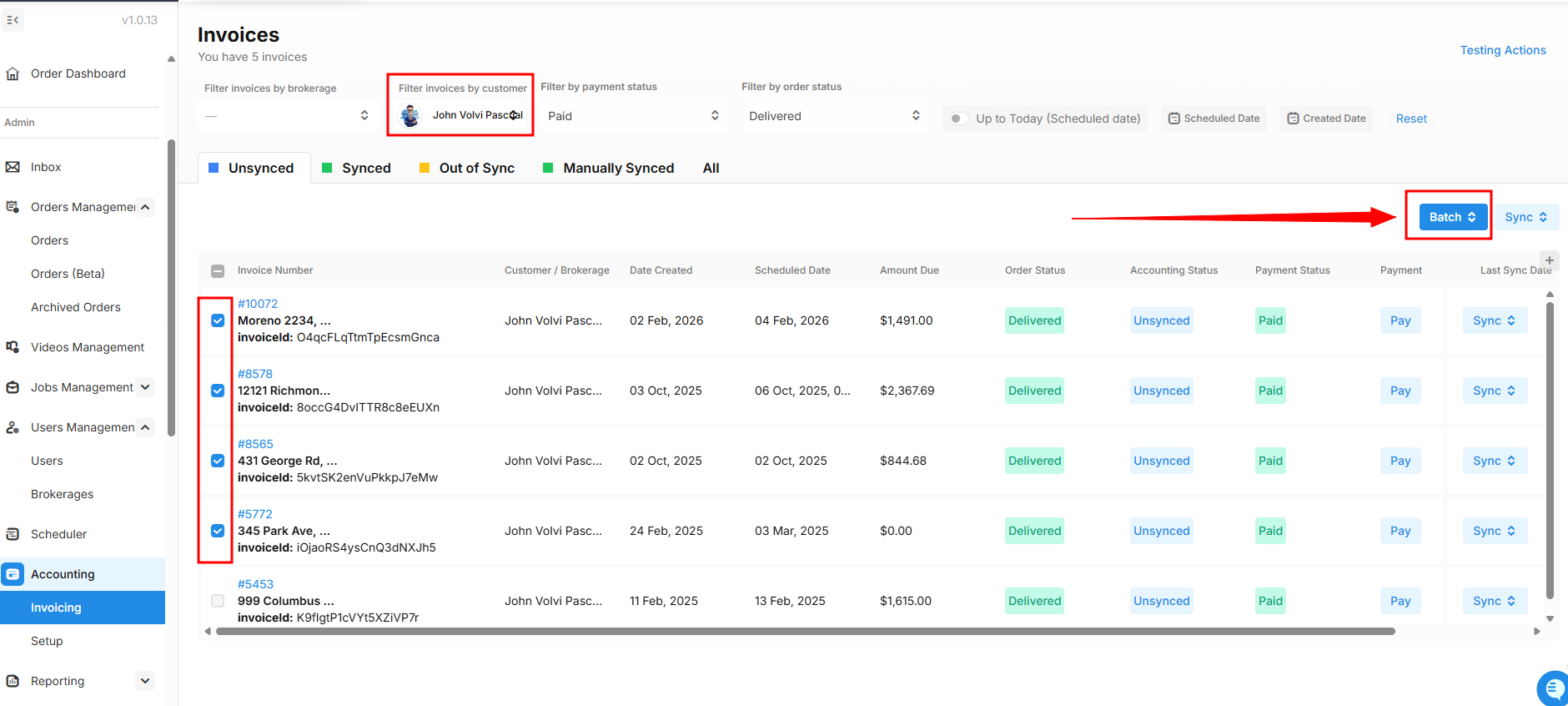Open the Batch dropdown button
1568x706 pixels.
pos(1452,217)
